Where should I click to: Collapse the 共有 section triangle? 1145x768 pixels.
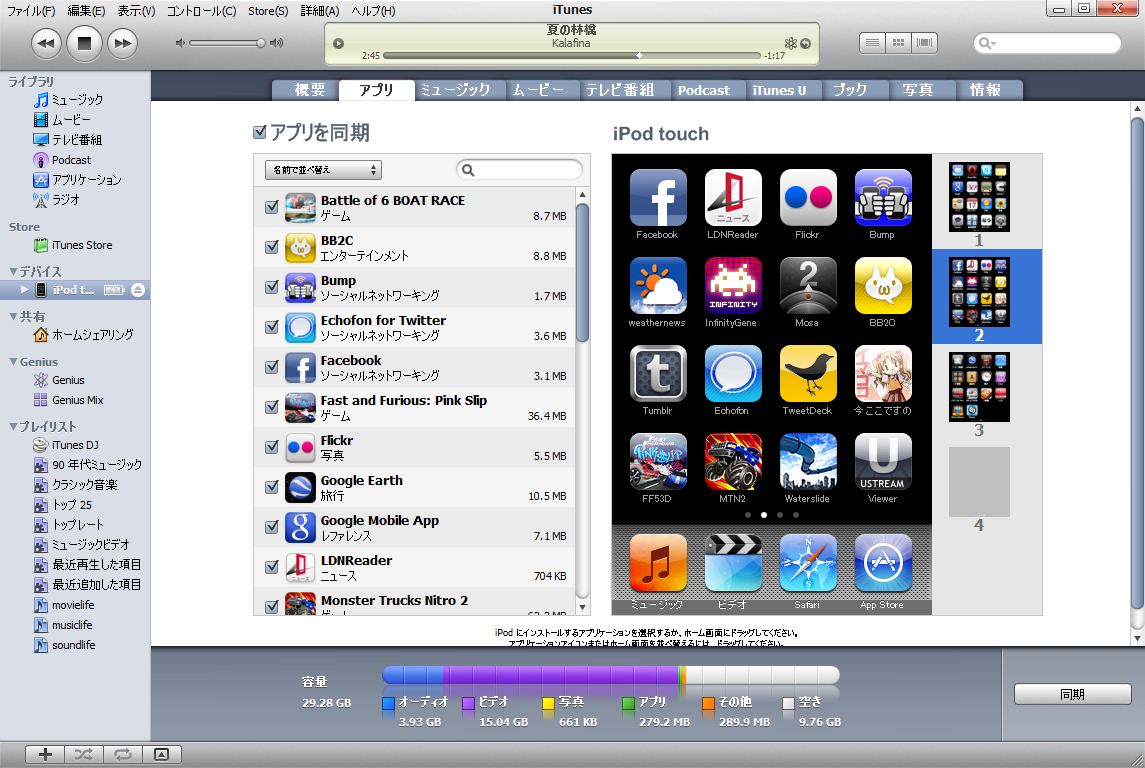(13, 317)
